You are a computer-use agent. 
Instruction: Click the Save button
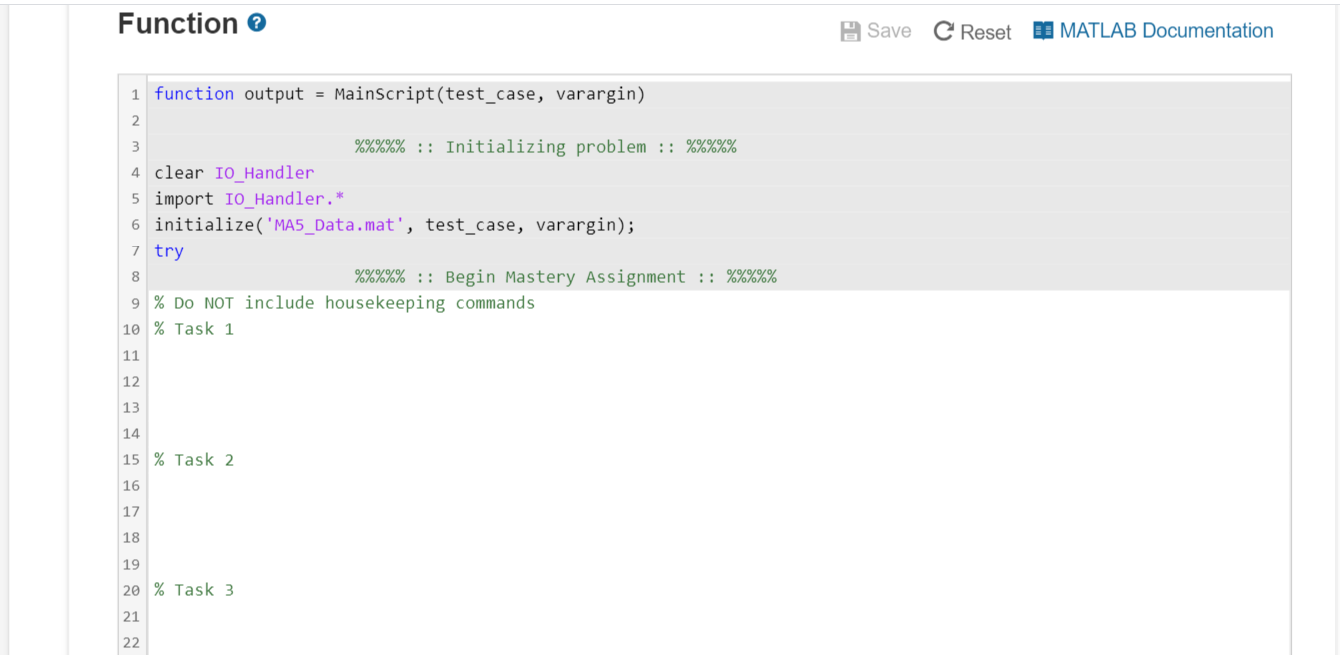pos(875,31)
